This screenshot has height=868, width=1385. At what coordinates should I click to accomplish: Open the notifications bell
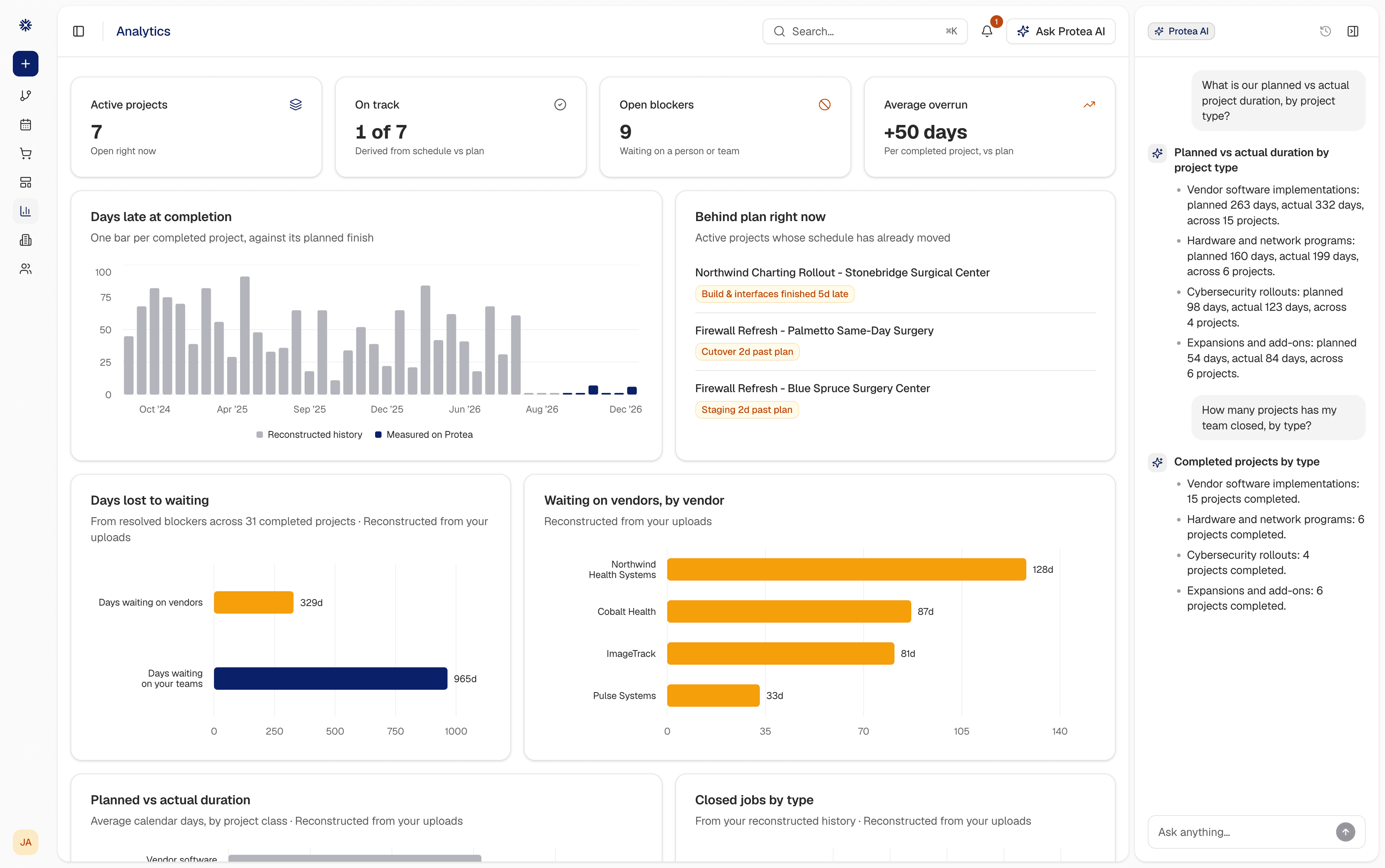pos(987,31)
